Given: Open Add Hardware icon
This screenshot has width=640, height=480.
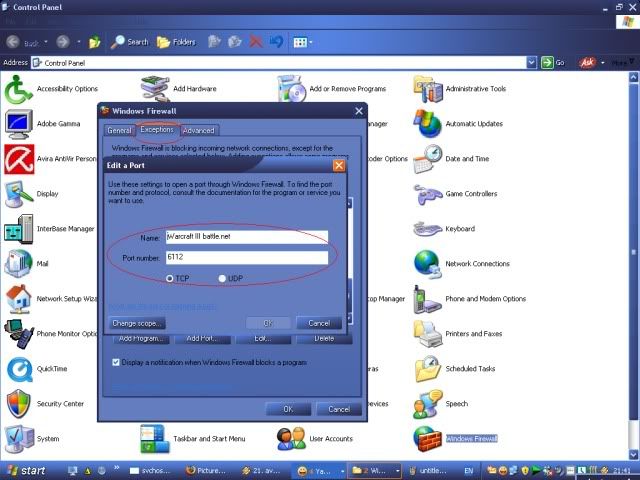Looking at the screenshot, I should 155,88.
